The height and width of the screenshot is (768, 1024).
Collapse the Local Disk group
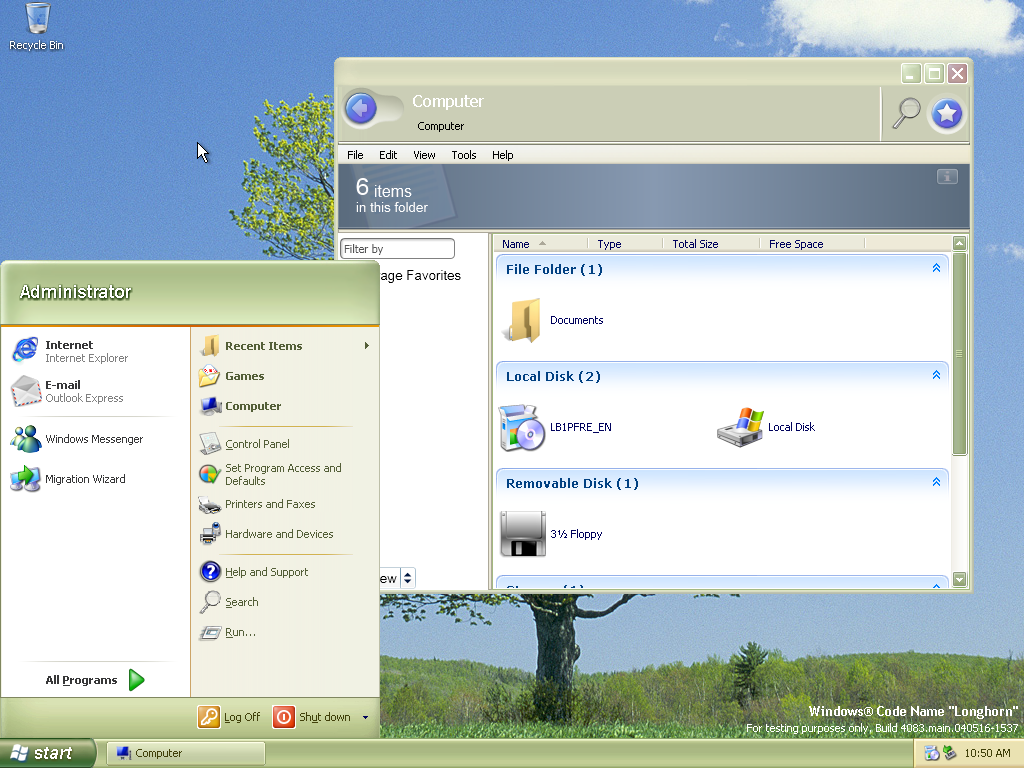936,375
